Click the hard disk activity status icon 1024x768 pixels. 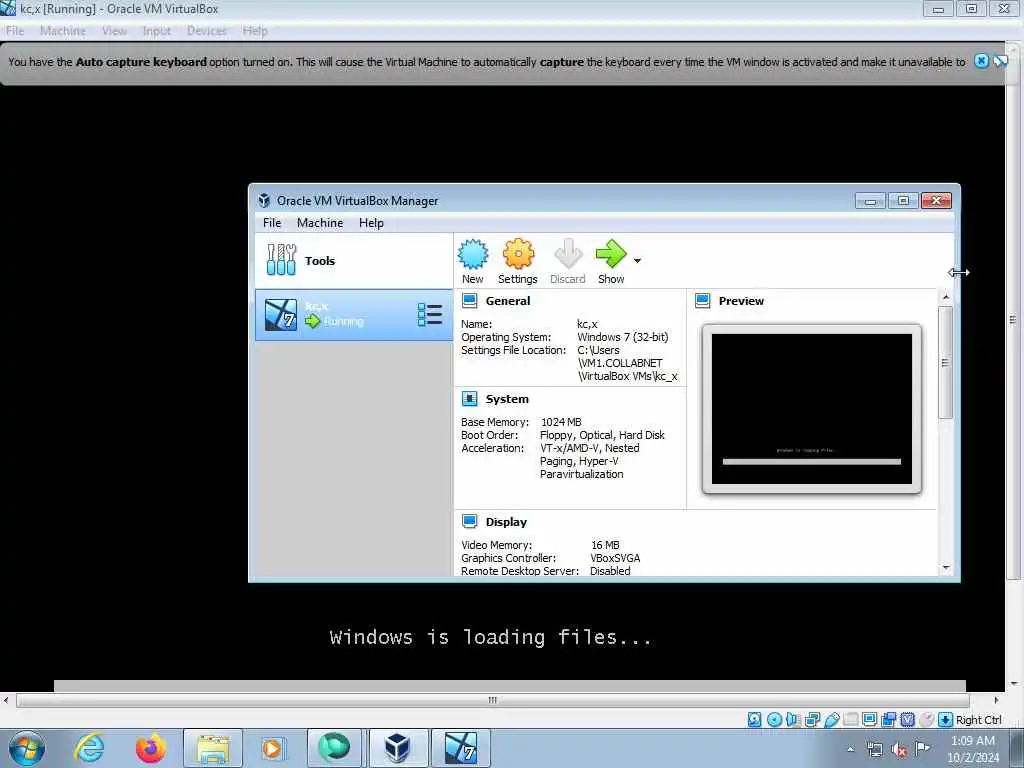[754, 720]
